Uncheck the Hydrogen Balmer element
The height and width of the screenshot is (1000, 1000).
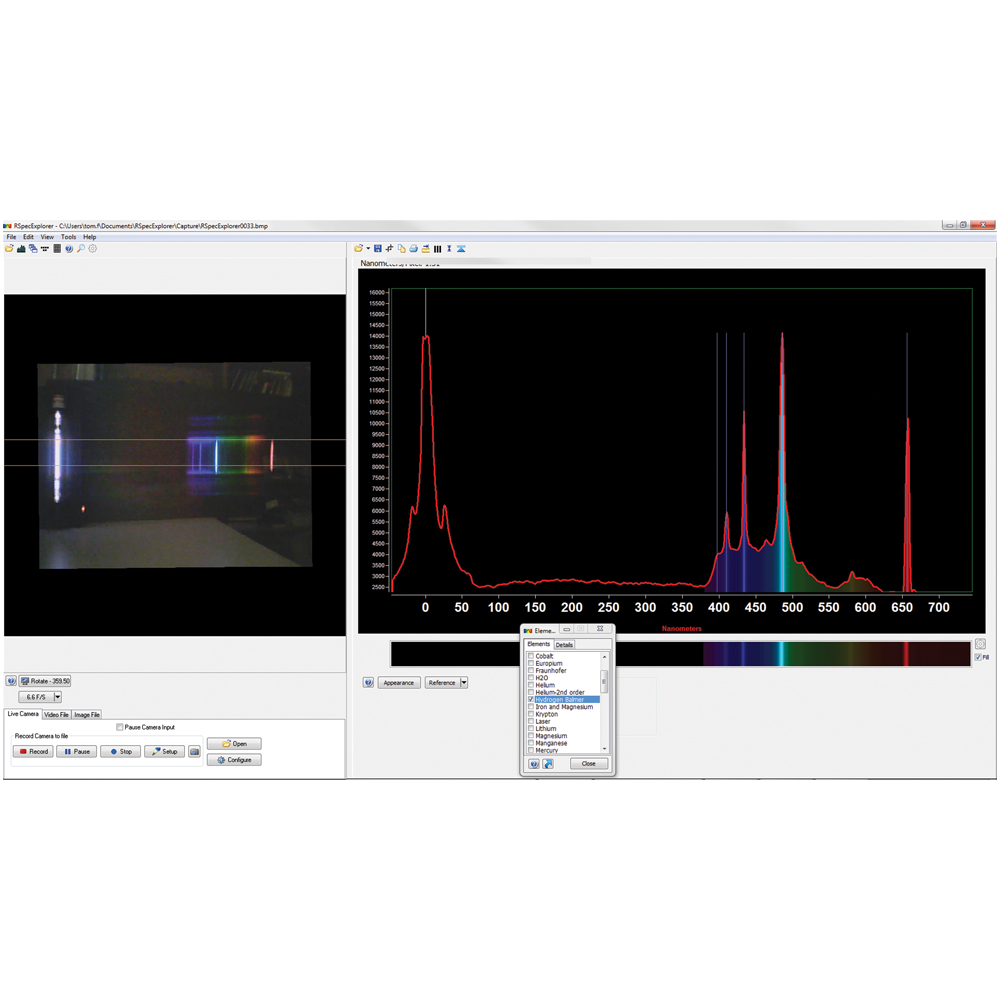click(531, 699)
